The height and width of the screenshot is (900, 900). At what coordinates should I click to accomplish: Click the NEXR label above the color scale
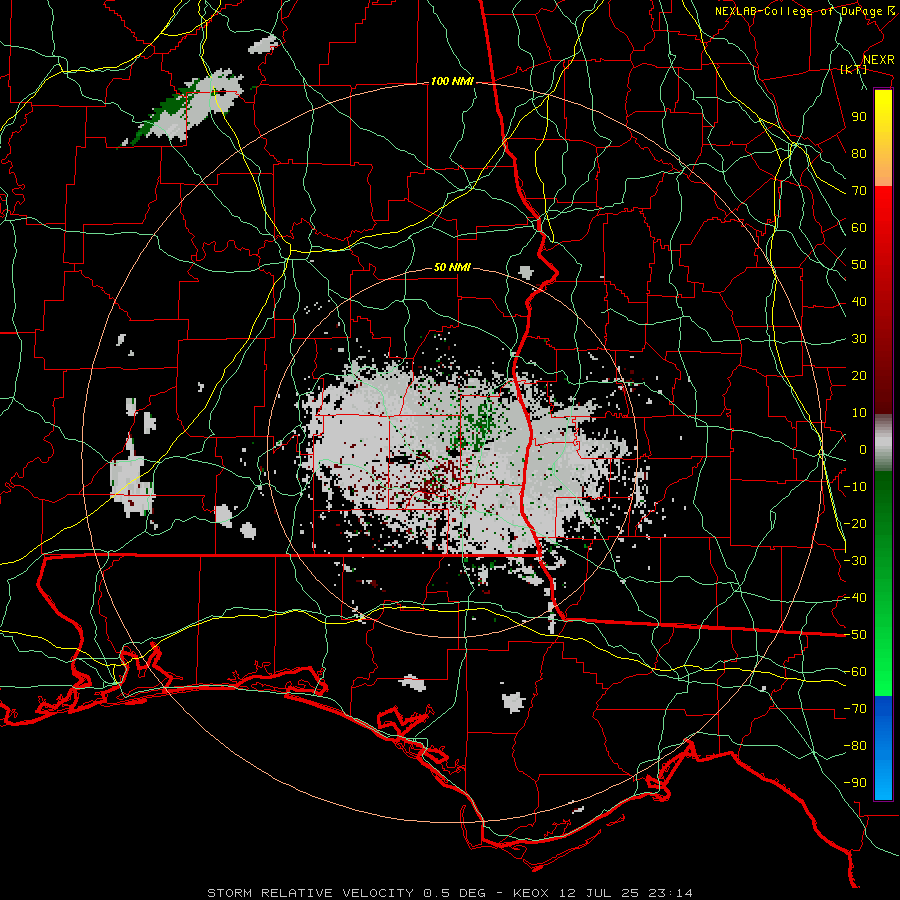pos(879,60)
